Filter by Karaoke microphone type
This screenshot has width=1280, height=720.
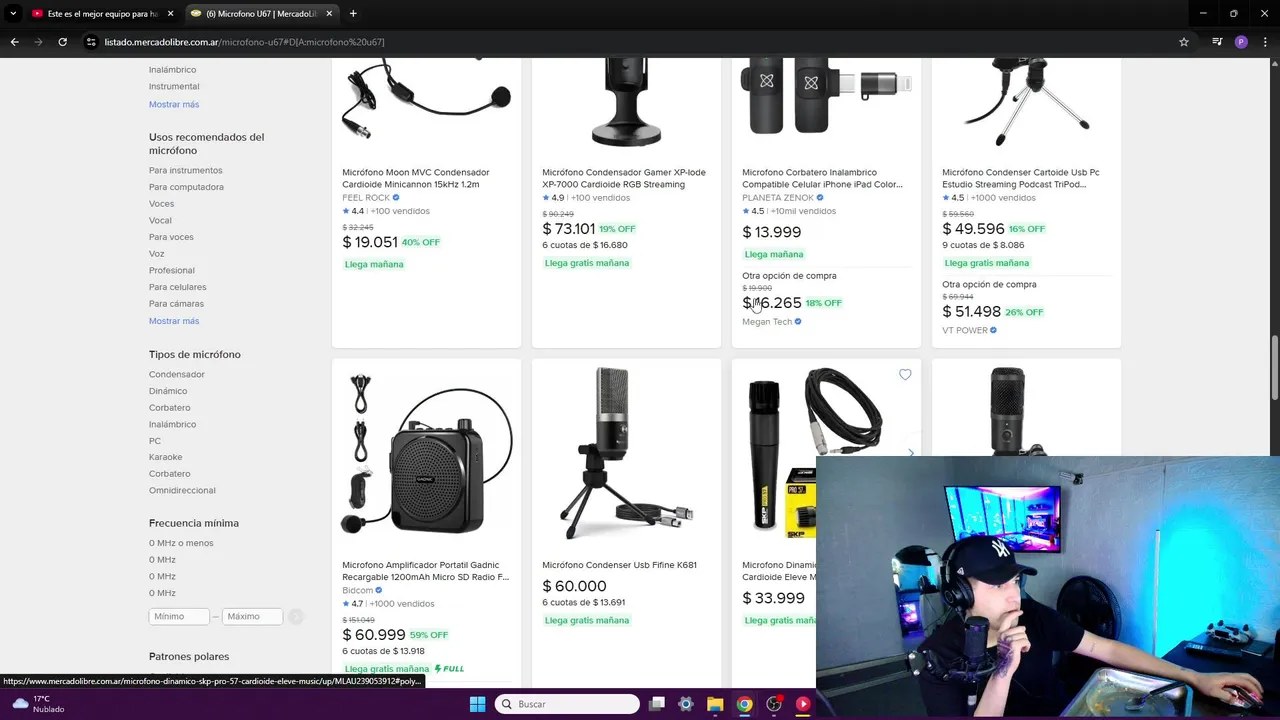[x=166, y=458]
